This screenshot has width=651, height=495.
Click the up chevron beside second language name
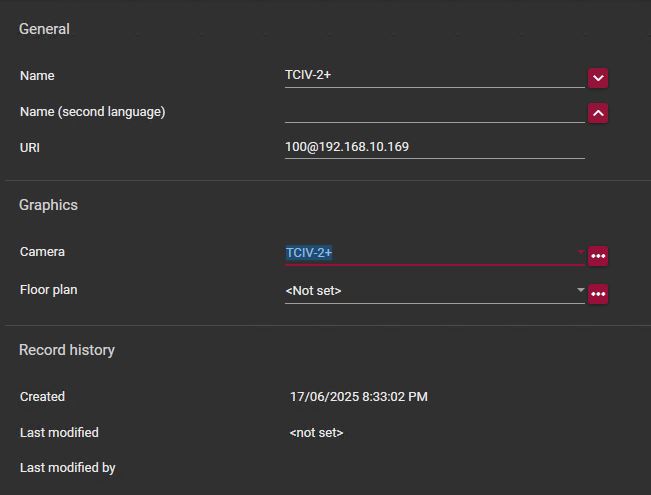[598, 113]
